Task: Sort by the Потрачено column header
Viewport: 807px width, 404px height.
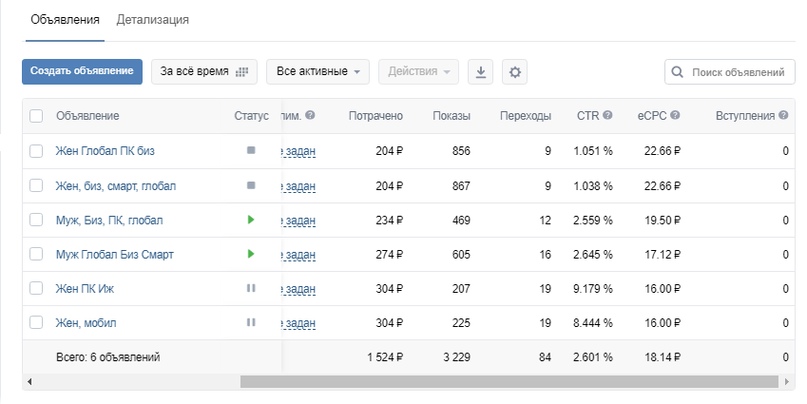Action: click(376, 116)
